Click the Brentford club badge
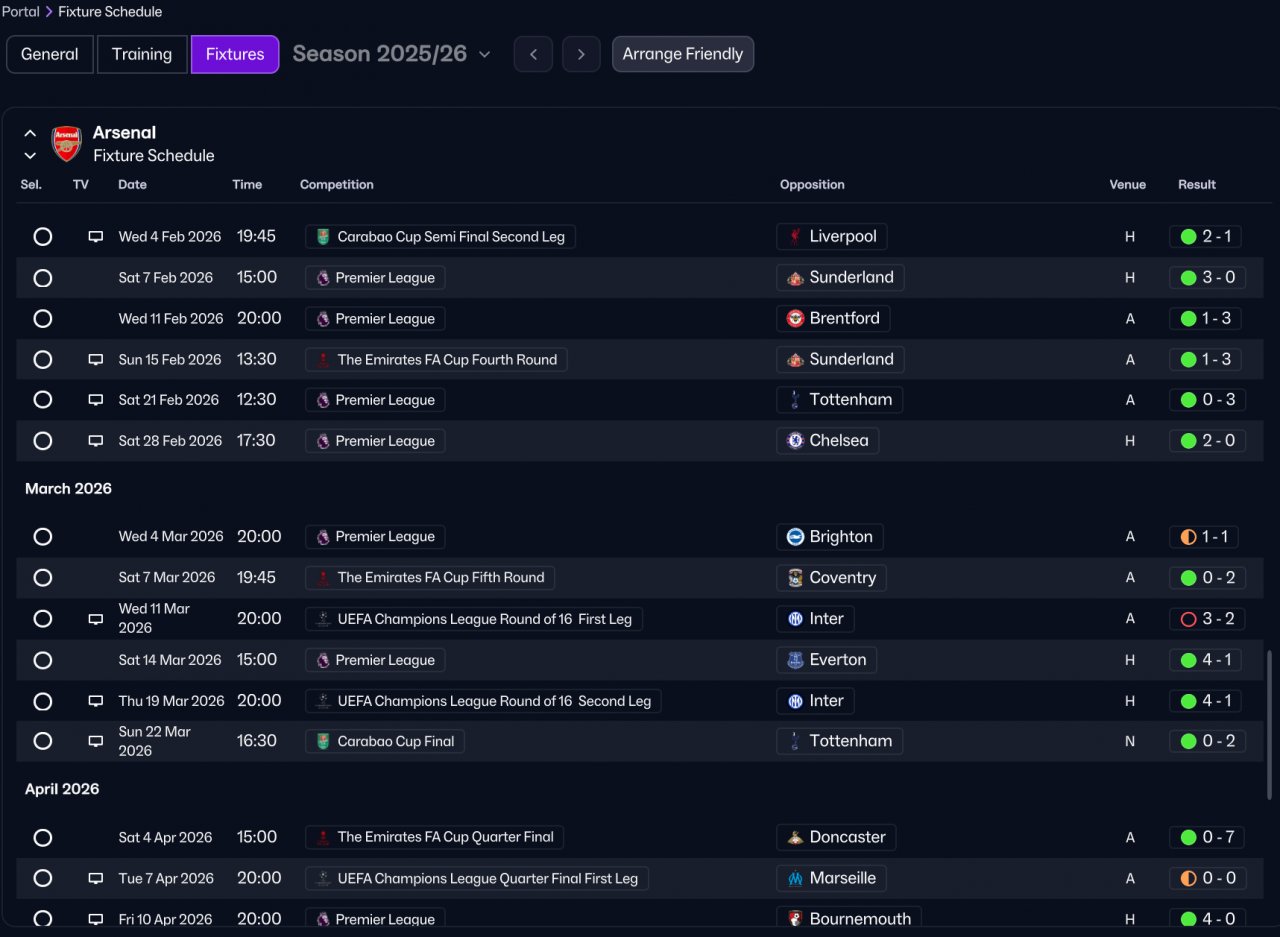Screen dimensions: 1280x937 795,319
